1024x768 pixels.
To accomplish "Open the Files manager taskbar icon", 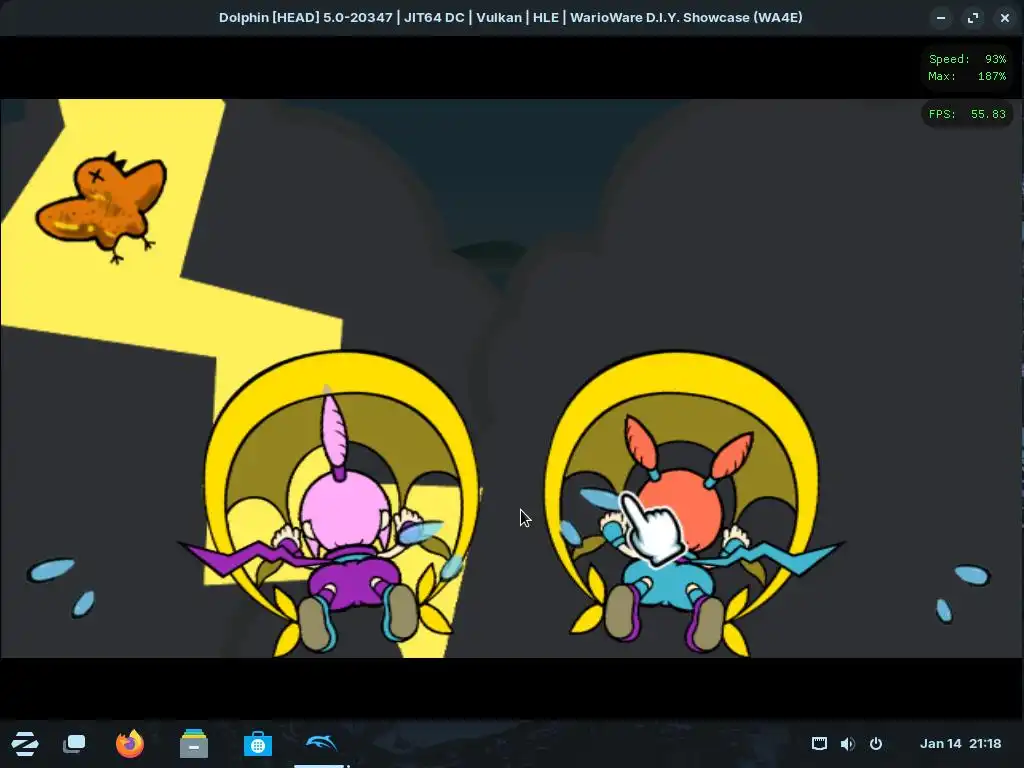I will point(194,743).
